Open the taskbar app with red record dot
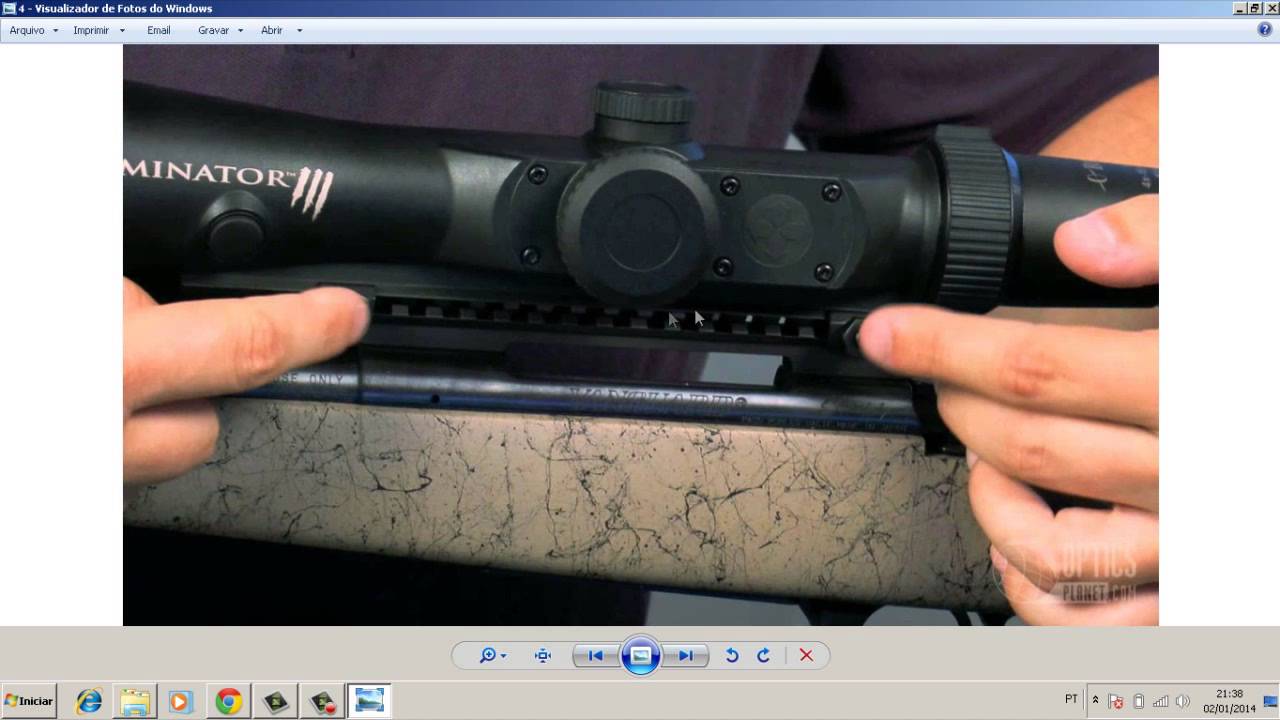This screenshot has height=720, width=1280. (322, 701)
